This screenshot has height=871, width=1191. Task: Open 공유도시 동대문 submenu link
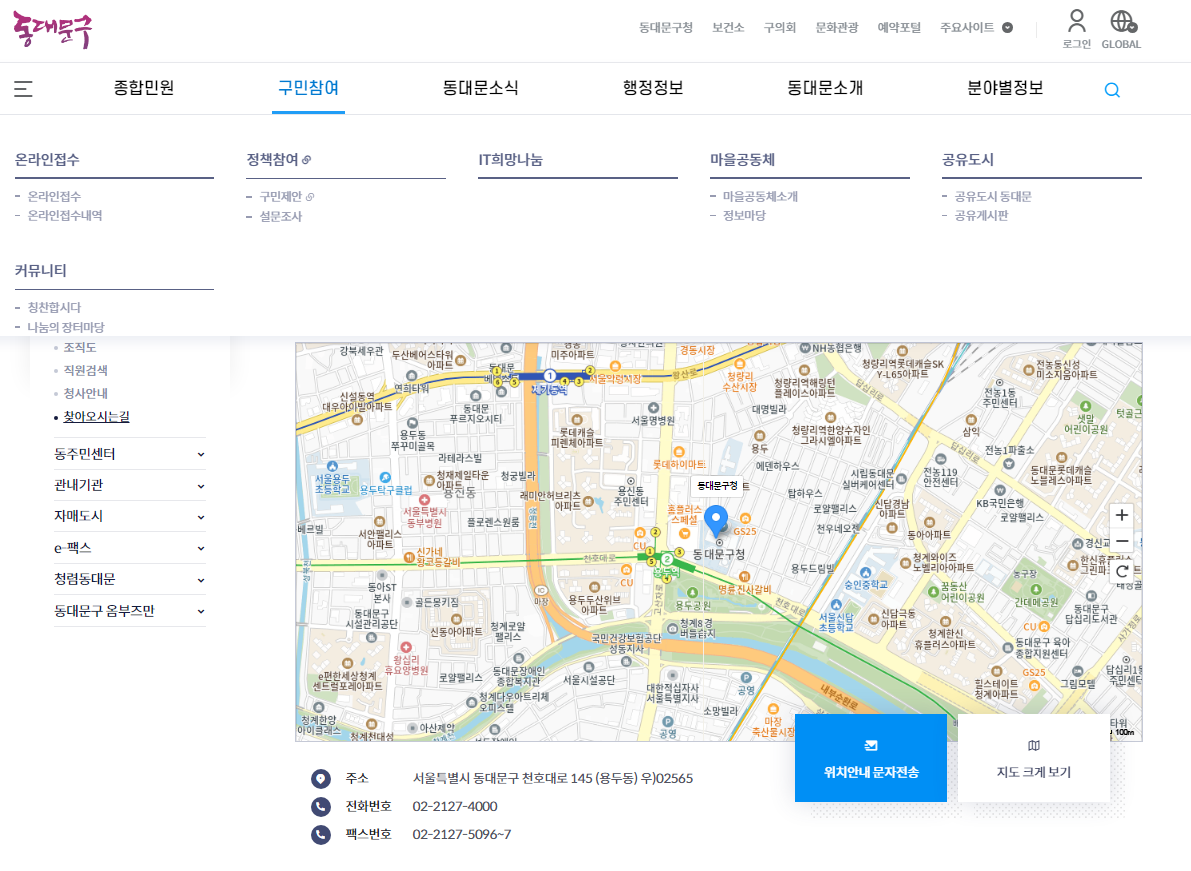[x=993, y=197]
